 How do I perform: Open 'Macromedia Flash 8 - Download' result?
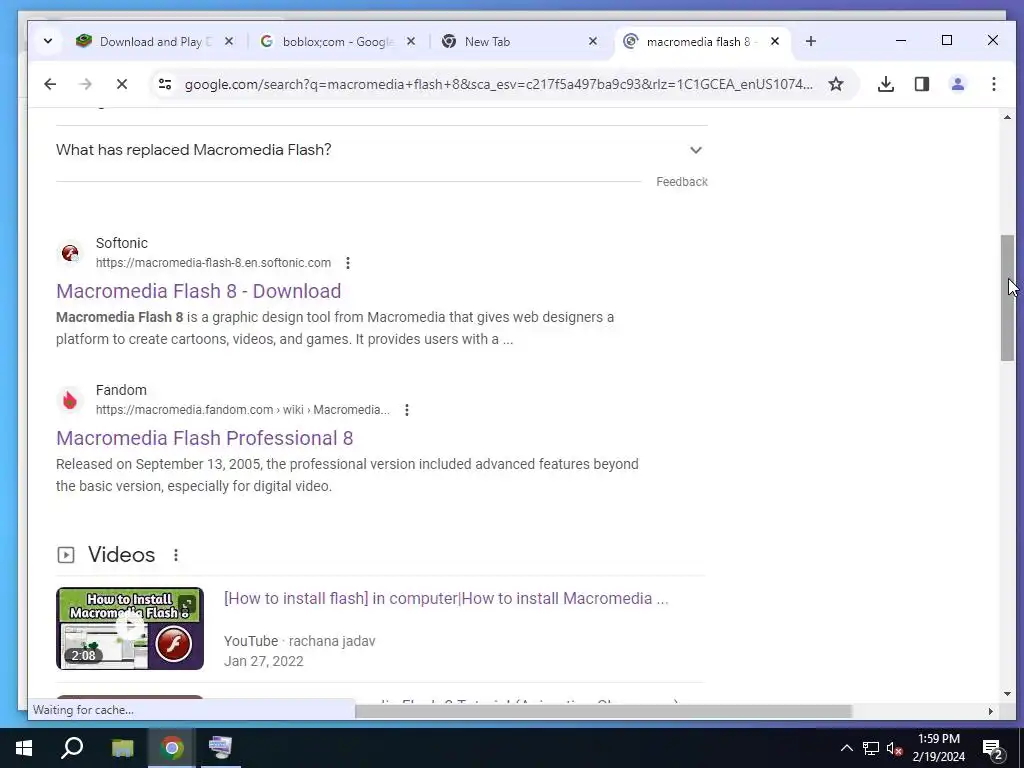click(199, 291)
